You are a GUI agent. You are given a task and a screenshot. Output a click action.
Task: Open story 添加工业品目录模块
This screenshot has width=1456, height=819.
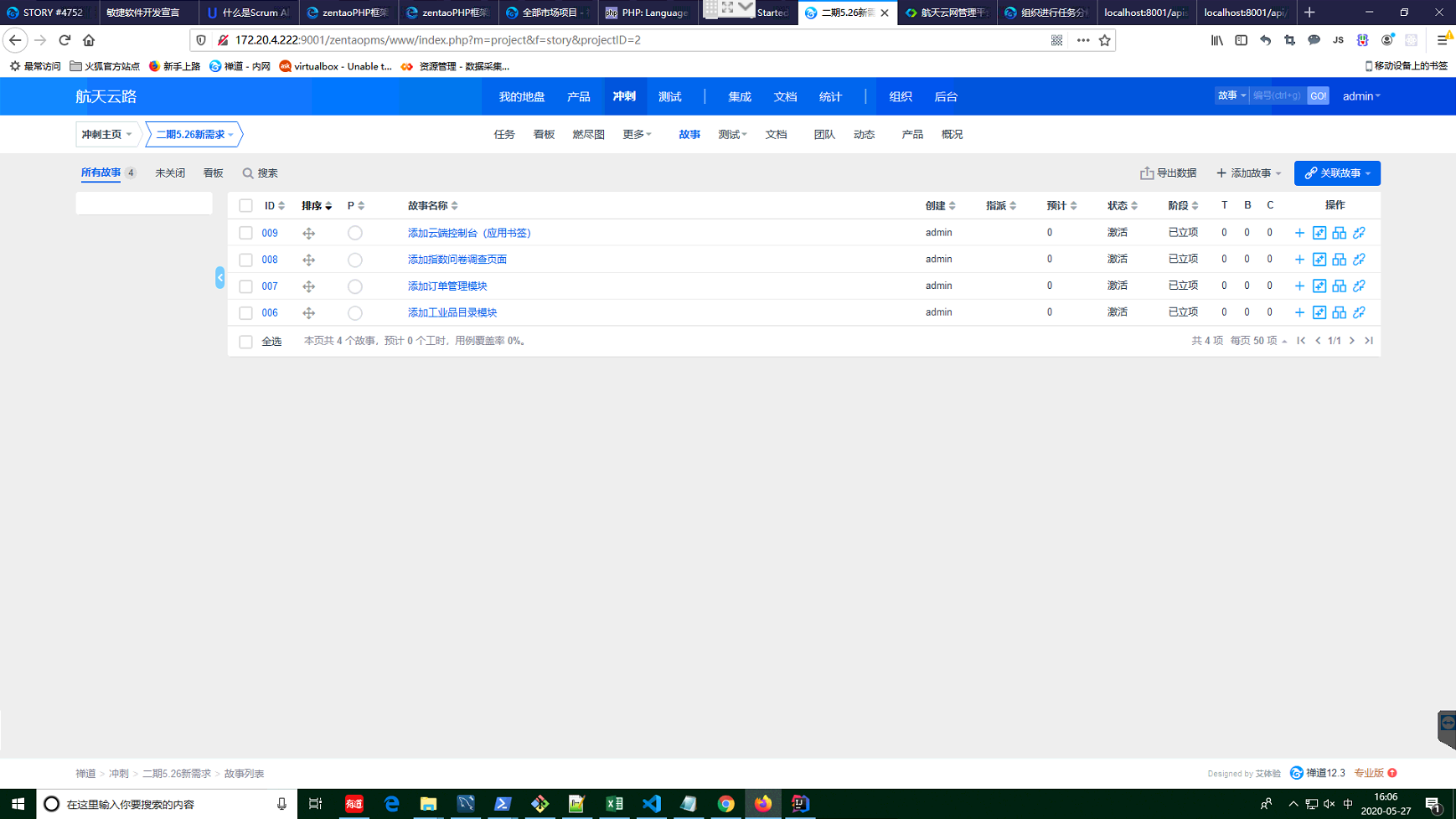coord(452,312)
